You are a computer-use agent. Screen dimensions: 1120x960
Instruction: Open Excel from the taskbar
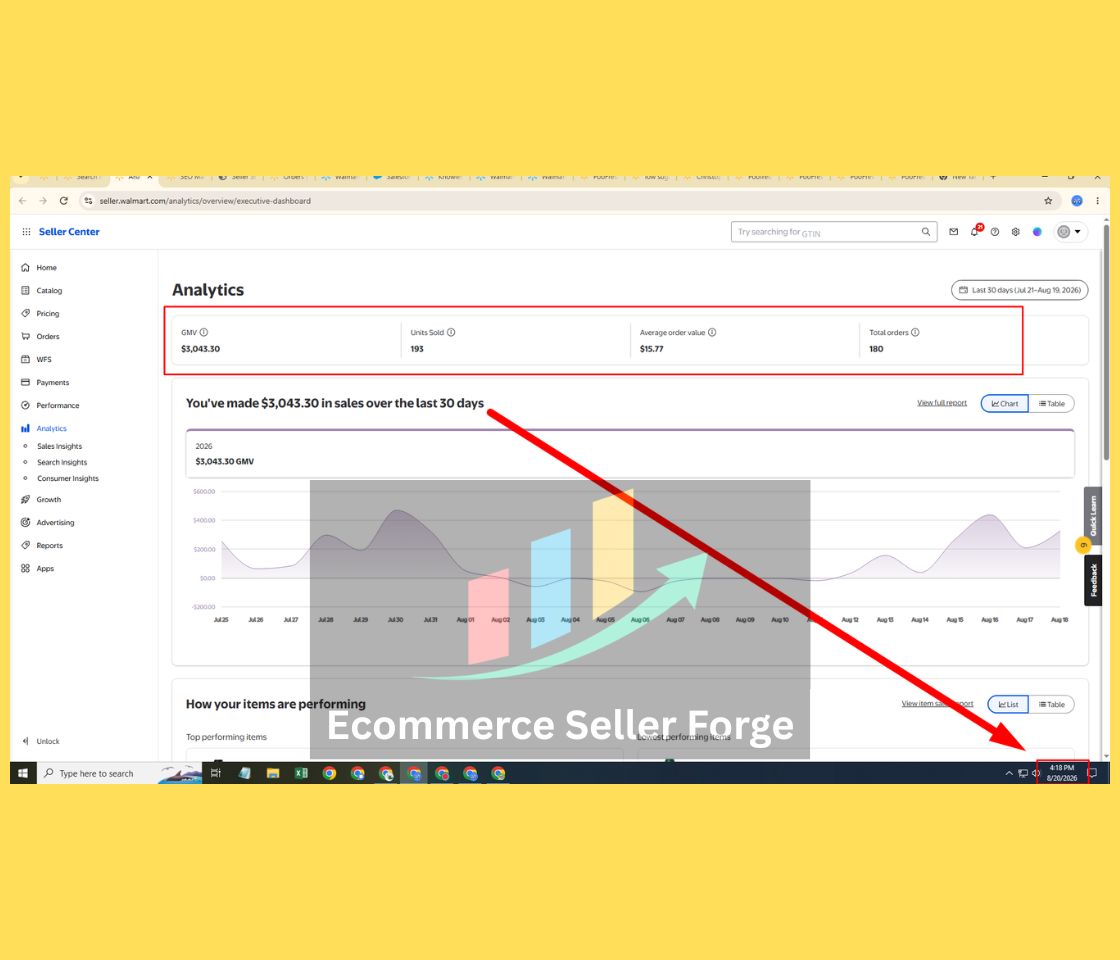click(301, 774)
